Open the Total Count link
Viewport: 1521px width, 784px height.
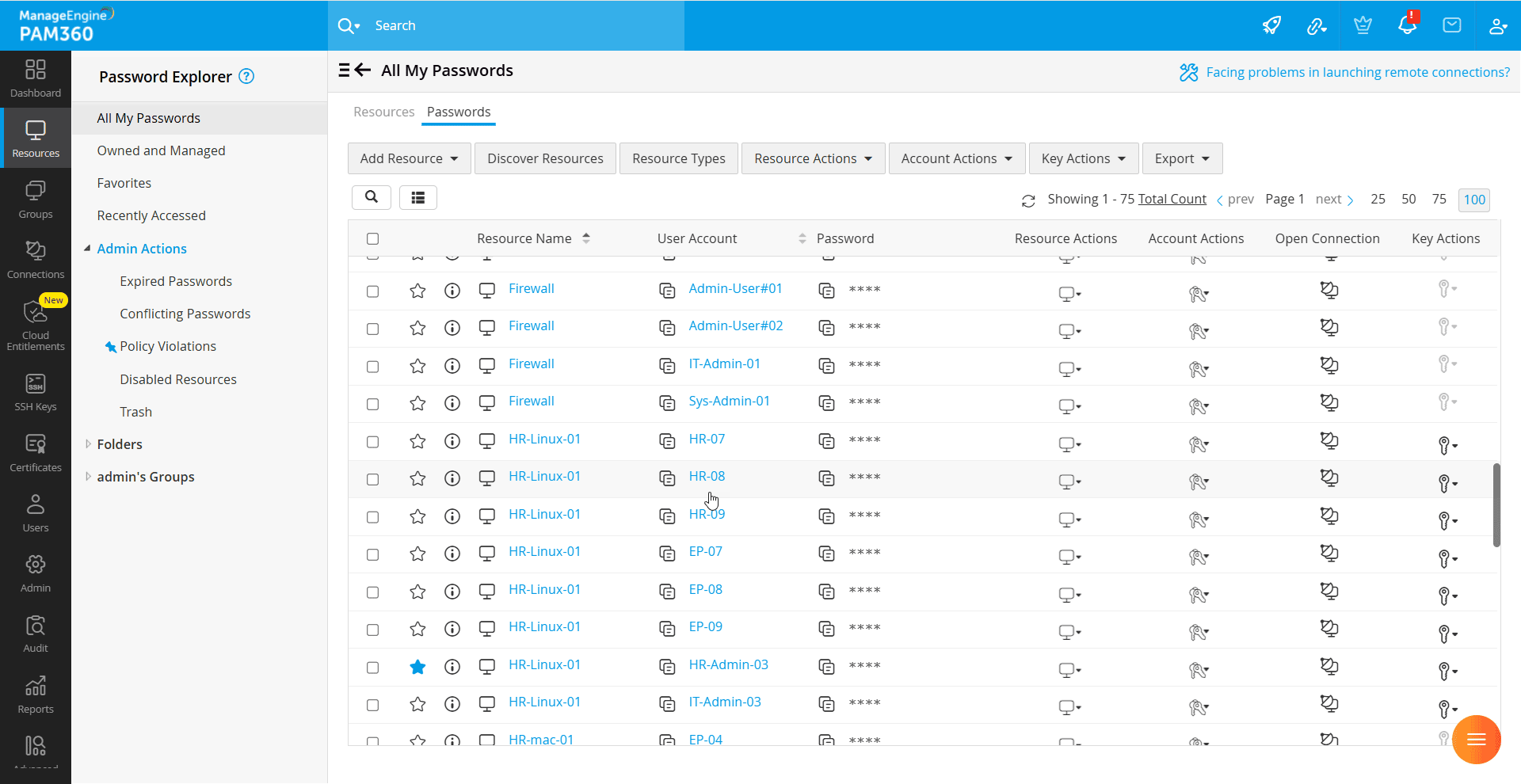[1172, 199]
